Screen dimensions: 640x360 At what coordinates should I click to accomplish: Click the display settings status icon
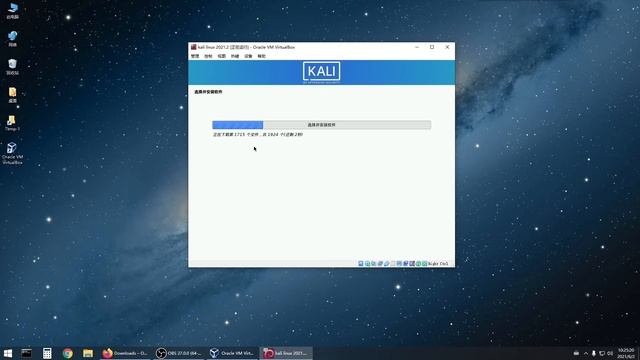[x=399, y=264]
